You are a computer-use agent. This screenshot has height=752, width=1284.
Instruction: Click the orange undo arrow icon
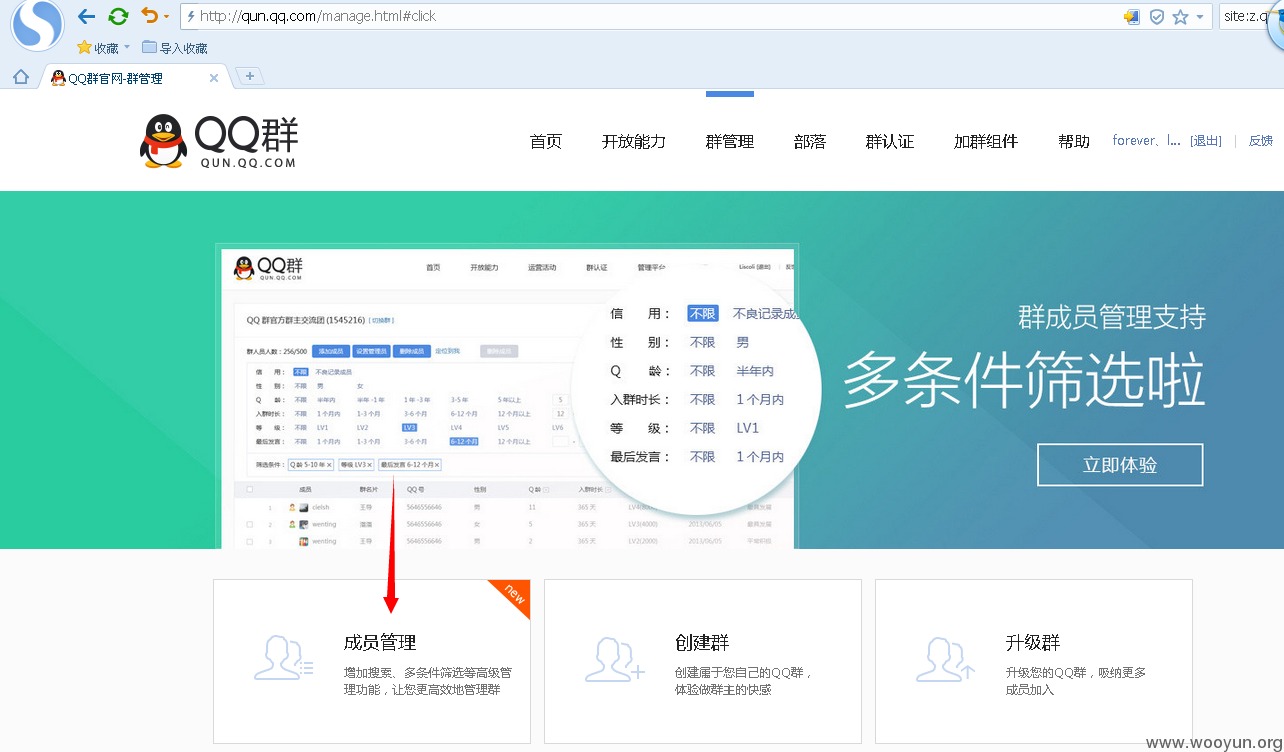150,15
